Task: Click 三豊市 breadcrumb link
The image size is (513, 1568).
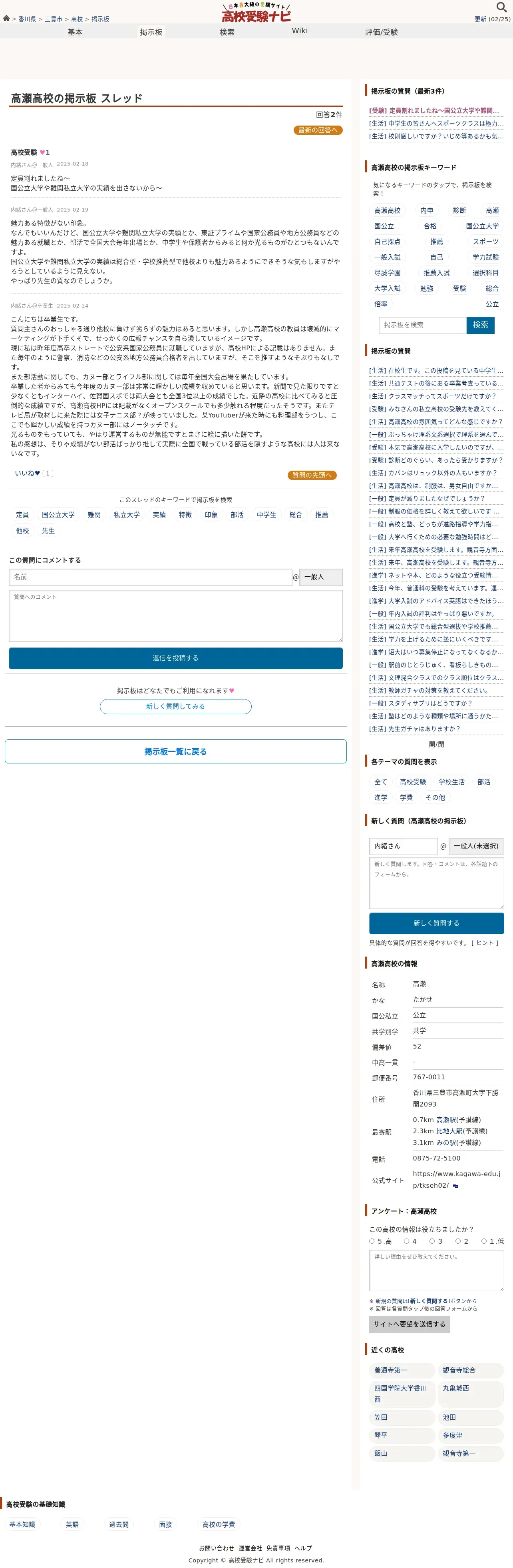Action: [54, 20]
